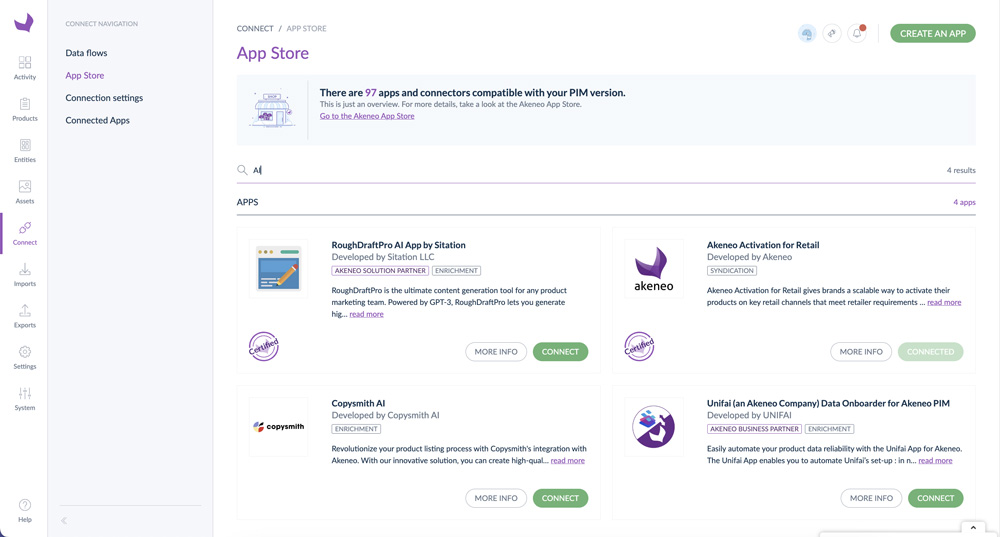The width and height of the screenshot is (1000, 537).
Task: Open the Products section
Action: (x=25, y=109)
